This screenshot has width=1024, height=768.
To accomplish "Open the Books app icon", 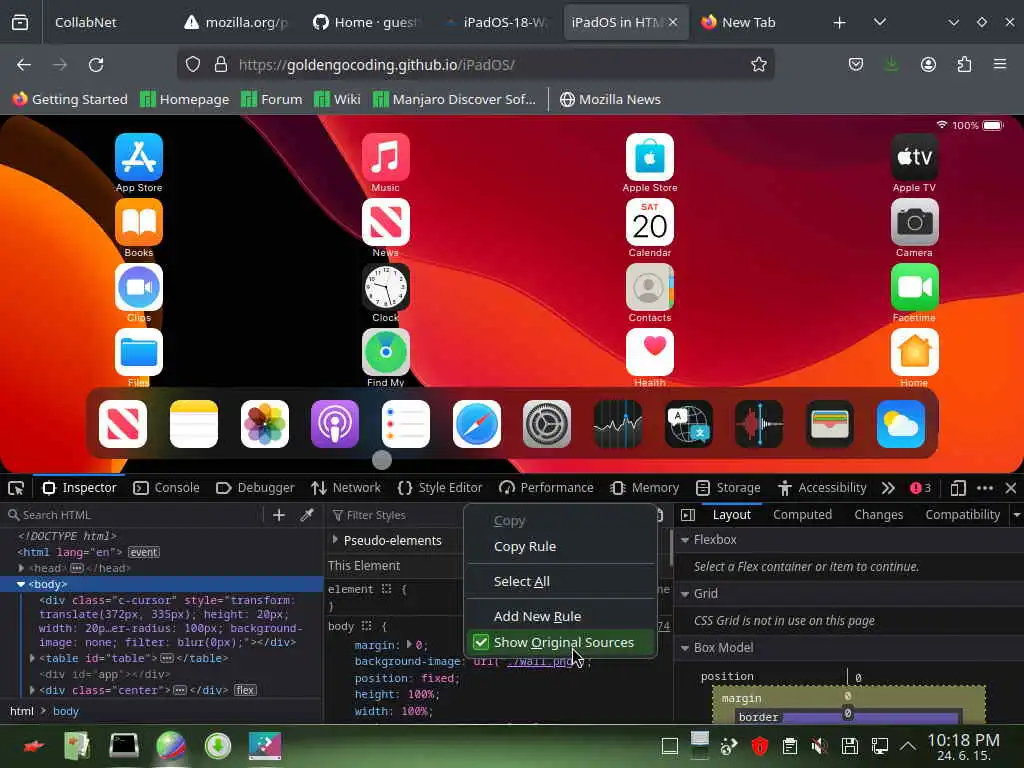I will coord(138,222).
